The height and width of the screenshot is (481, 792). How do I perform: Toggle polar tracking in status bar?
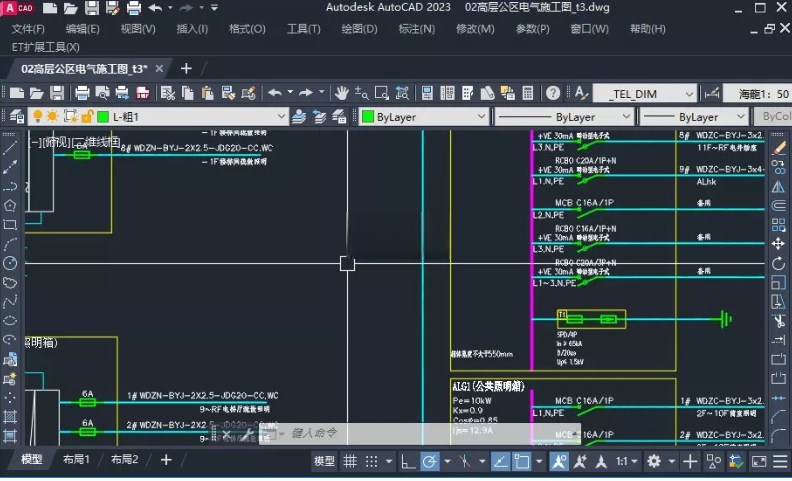click(429, 461)
